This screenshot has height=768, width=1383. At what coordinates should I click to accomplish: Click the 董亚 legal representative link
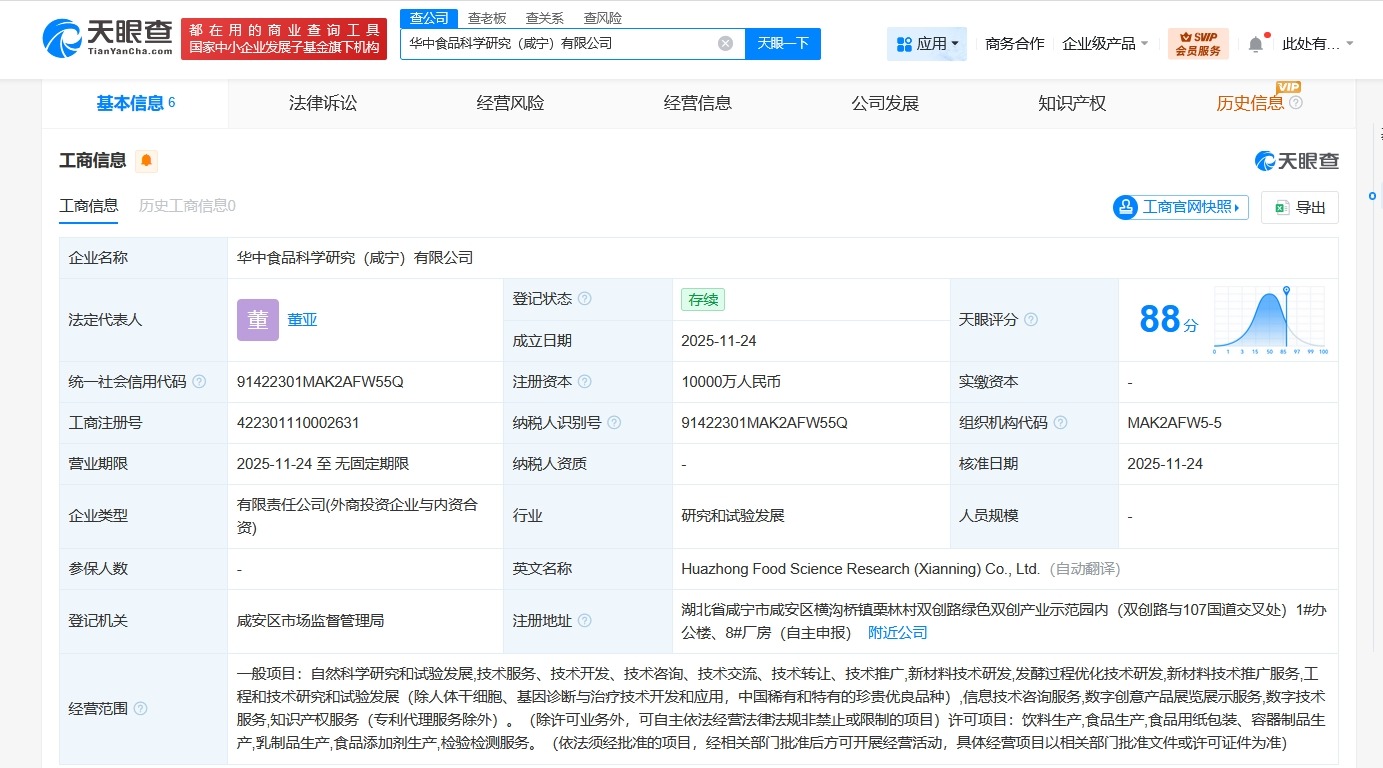(x=302, y=319)
